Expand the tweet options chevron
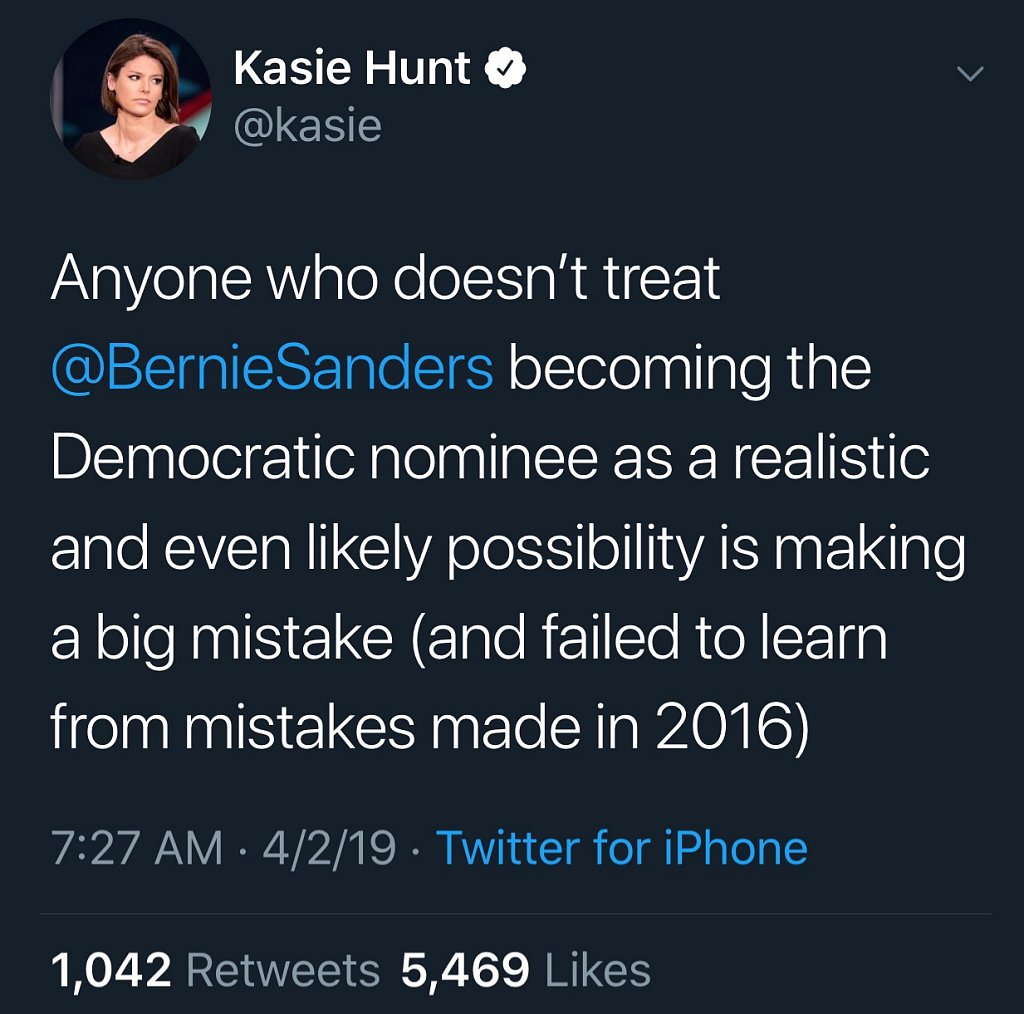Screen dimensions: 1024x1014 pyautogui.click(x=970, y=74)
